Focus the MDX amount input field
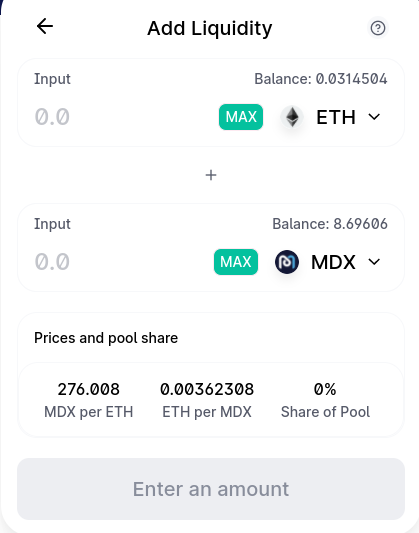The height and width of the screenshot is (533, 419). coord(121,262)
